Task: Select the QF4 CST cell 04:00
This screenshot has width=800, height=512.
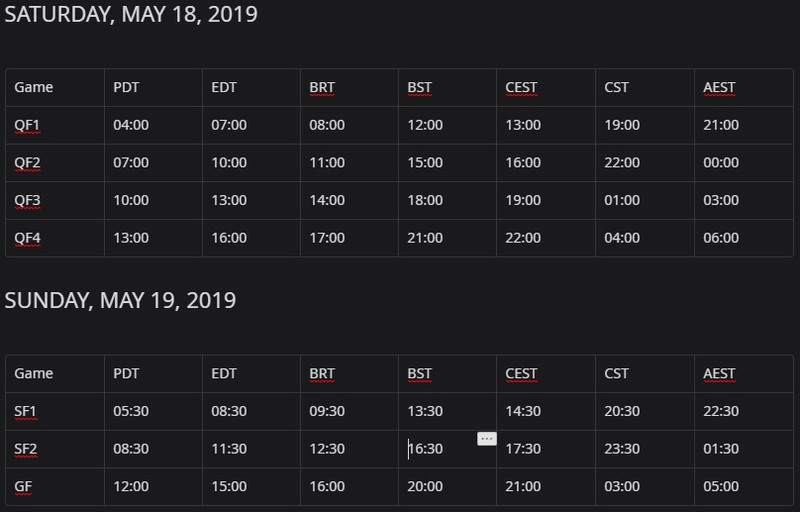Action: point(645,238)
